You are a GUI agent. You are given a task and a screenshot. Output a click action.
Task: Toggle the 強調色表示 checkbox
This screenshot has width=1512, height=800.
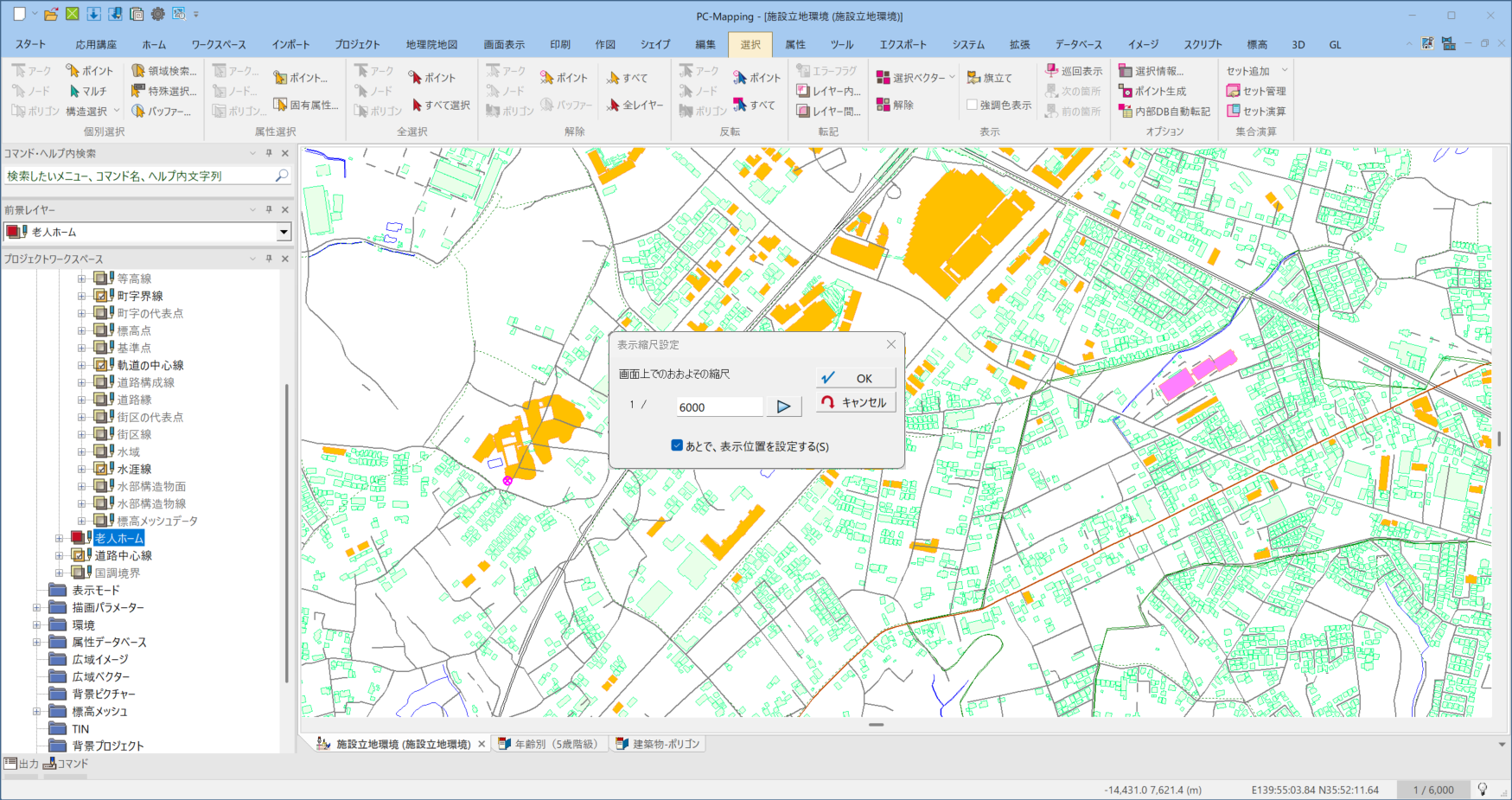tap(973, 105)
